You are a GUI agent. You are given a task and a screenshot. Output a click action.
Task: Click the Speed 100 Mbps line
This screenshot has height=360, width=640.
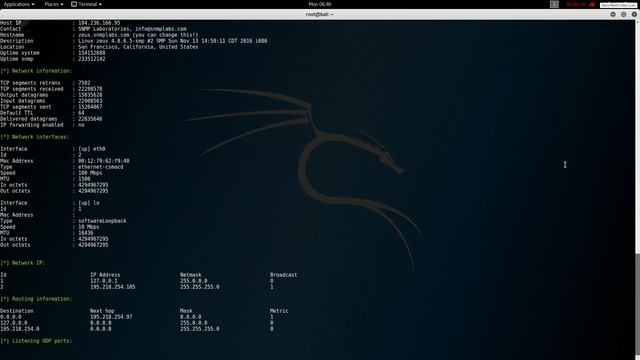[51, 173]
